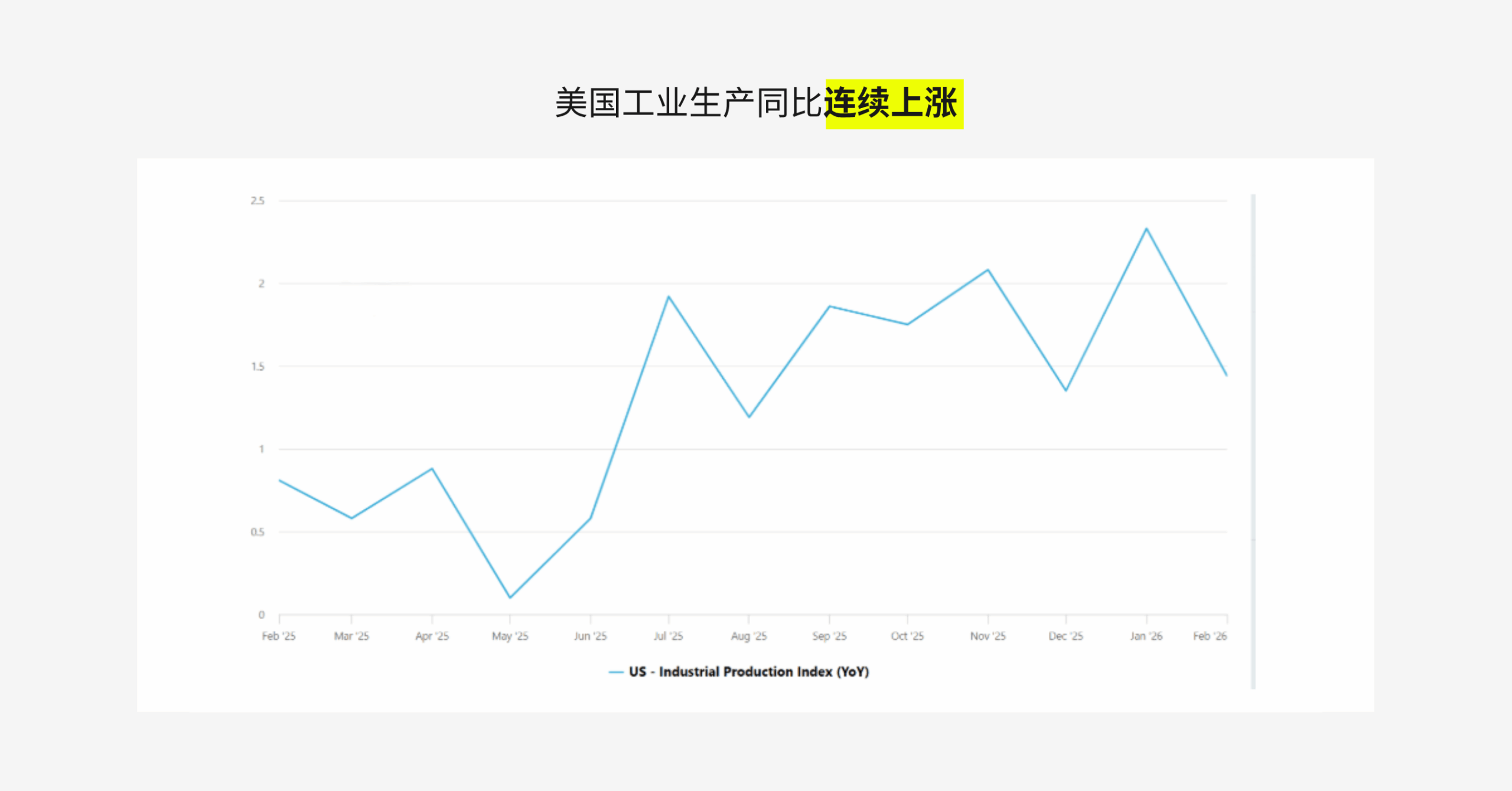Click the chart title 美国工业生产同比
The image size is (1512, 791).
689,104
